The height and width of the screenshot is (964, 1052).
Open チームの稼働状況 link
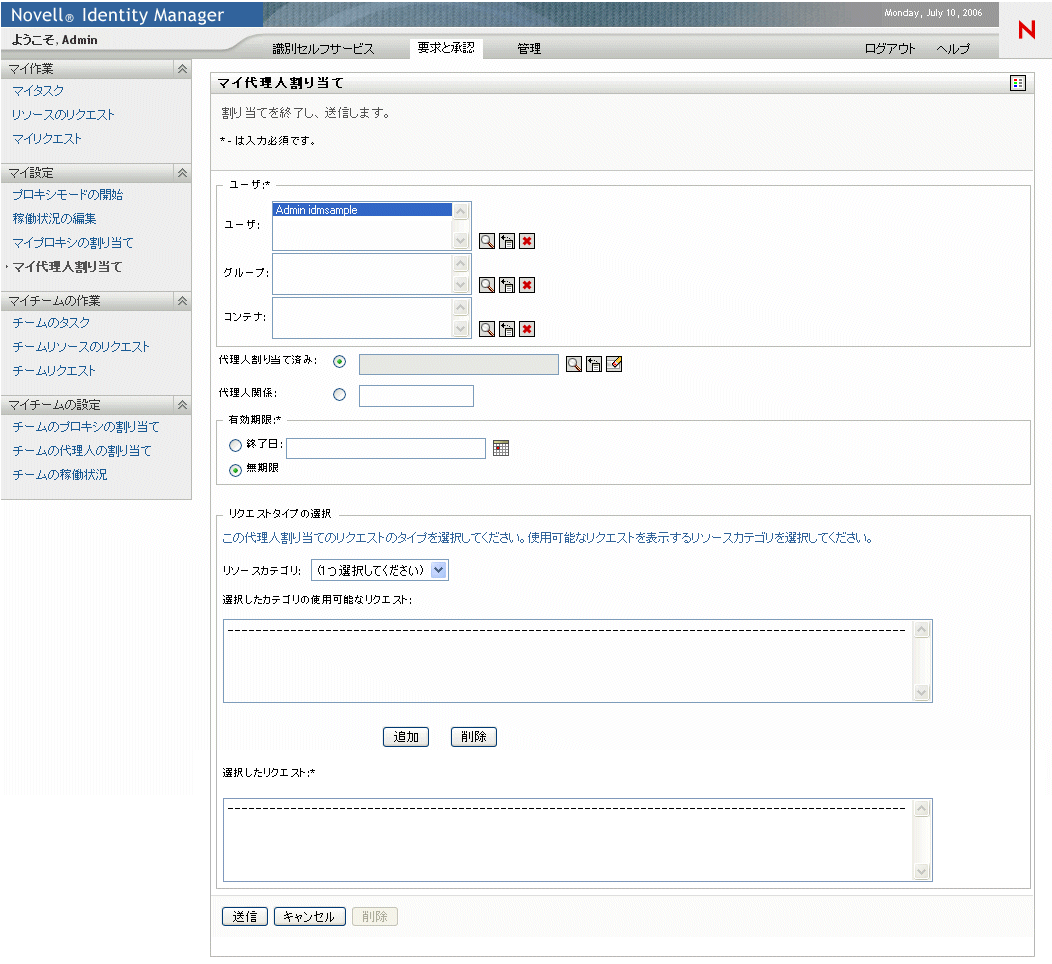[x=60, y=475]
